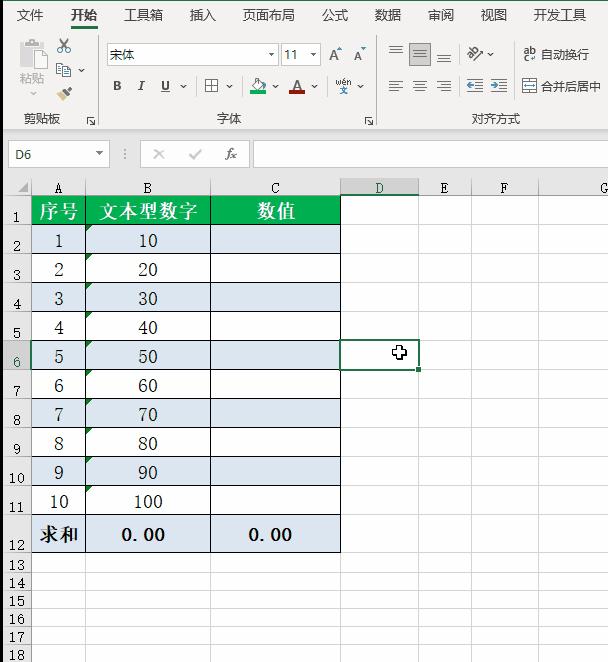This screenshot has width=608, height=662.
Task: Switch to the 插入 tab
Action: coord(202,15)
